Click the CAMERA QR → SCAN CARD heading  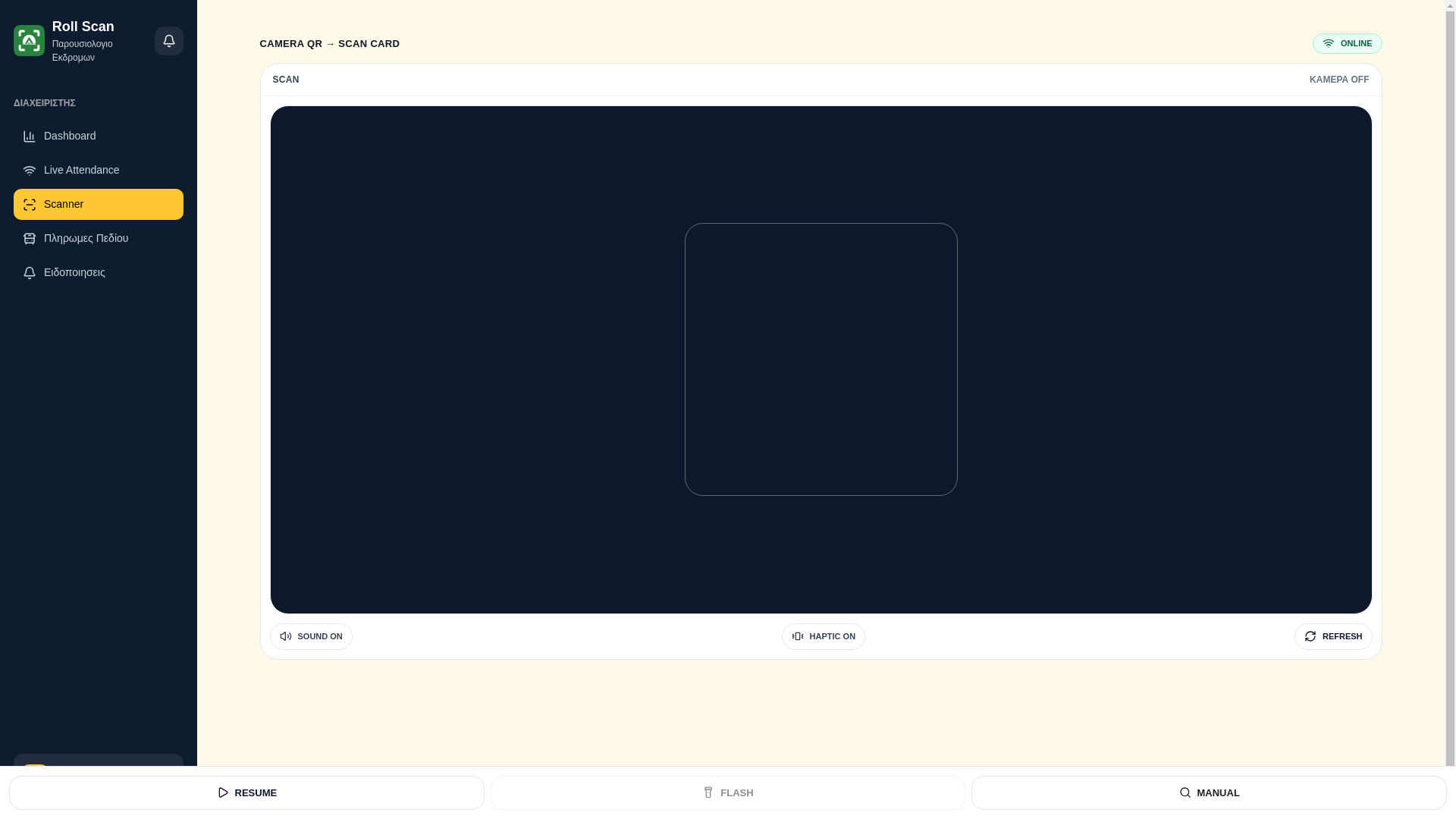click(x=329, y=44)
